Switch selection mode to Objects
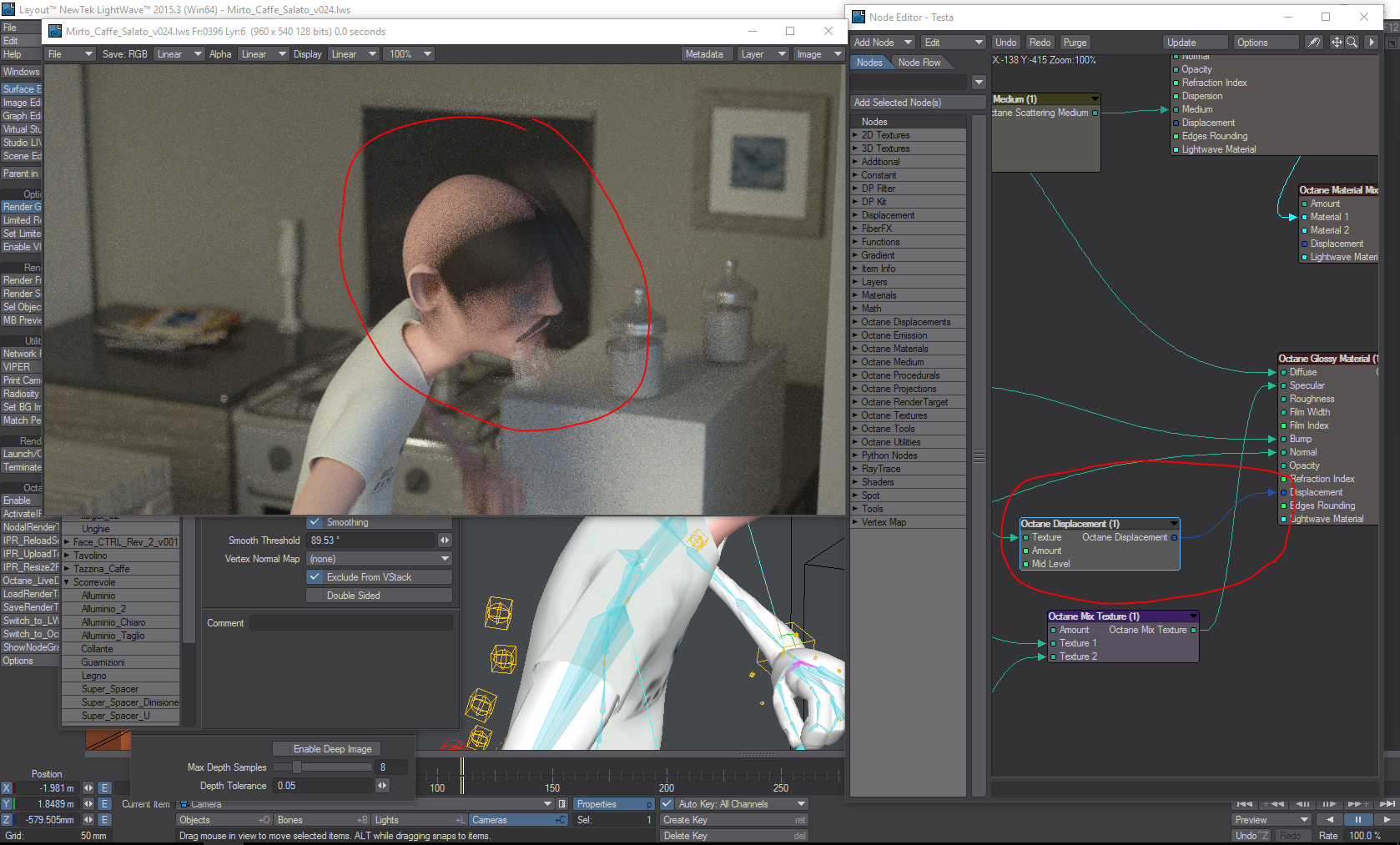The image size is (1400, 845). [x=224, y=820]
